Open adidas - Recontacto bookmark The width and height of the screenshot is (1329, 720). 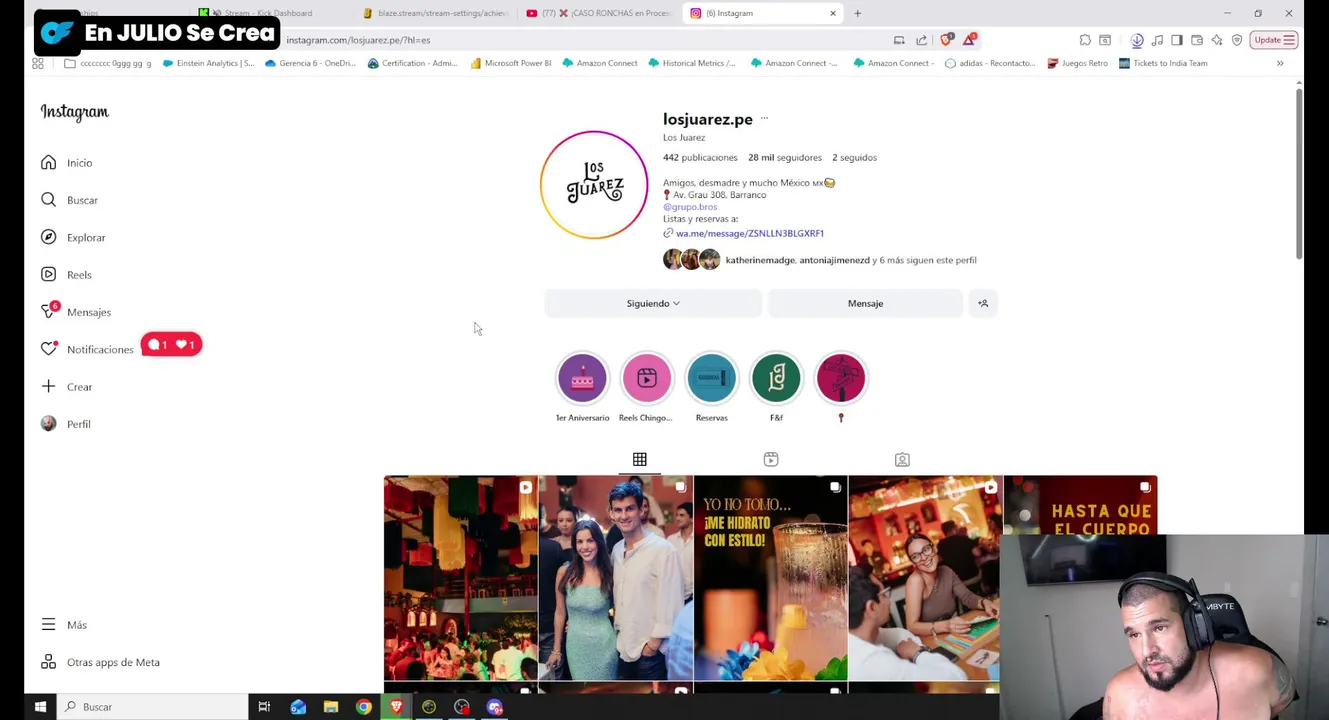pos(990,63)
